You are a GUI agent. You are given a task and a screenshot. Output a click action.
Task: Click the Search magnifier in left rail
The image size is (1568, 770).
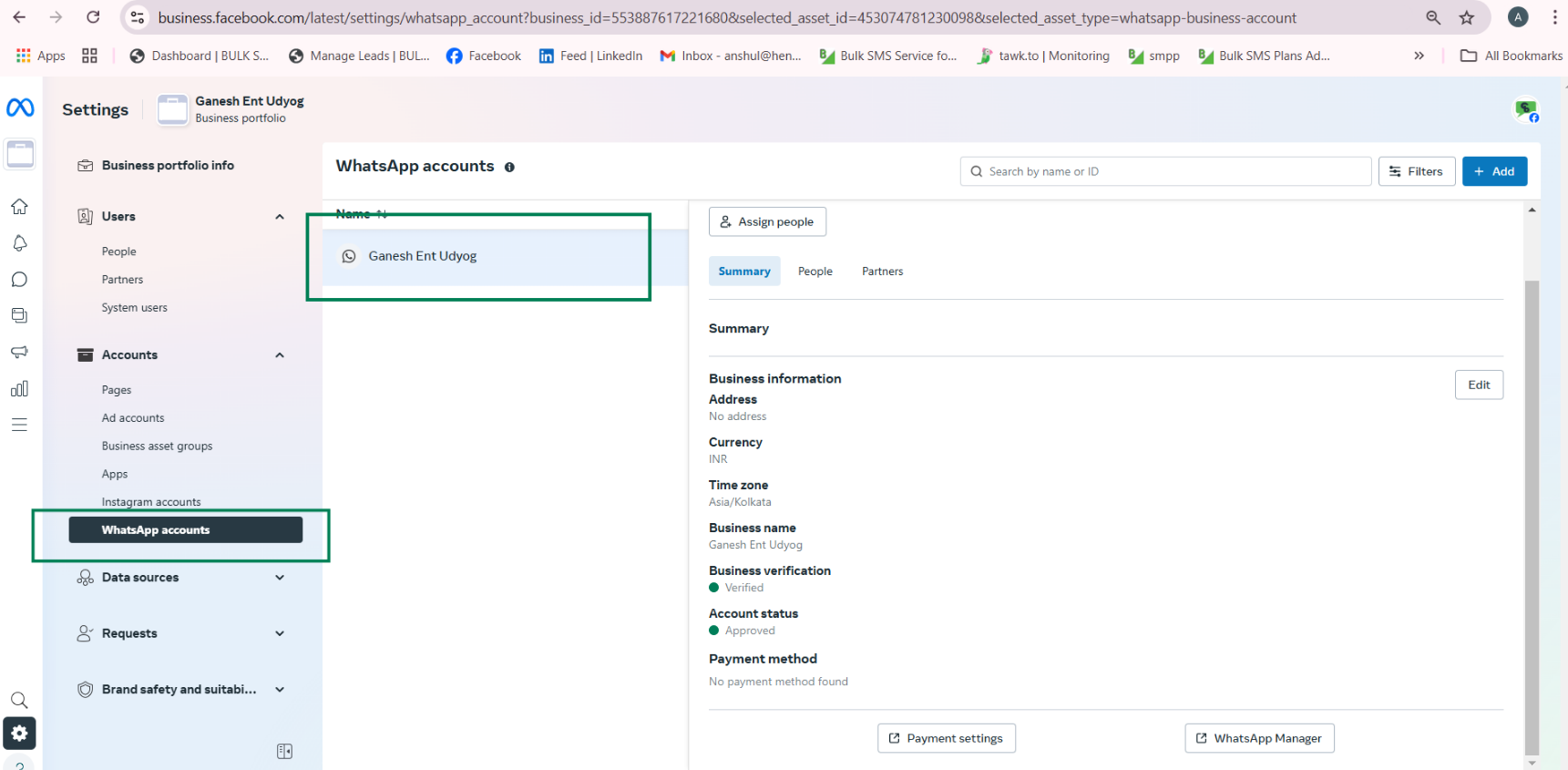[x=19, y=700]
